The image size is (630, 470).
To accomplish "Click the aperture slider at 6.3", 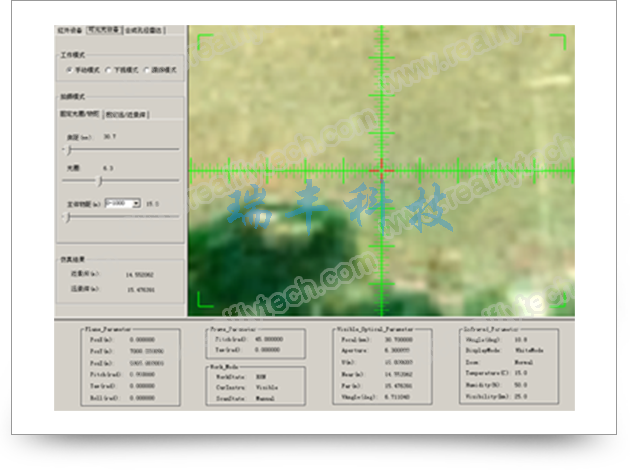I will (x=99, y=181).
